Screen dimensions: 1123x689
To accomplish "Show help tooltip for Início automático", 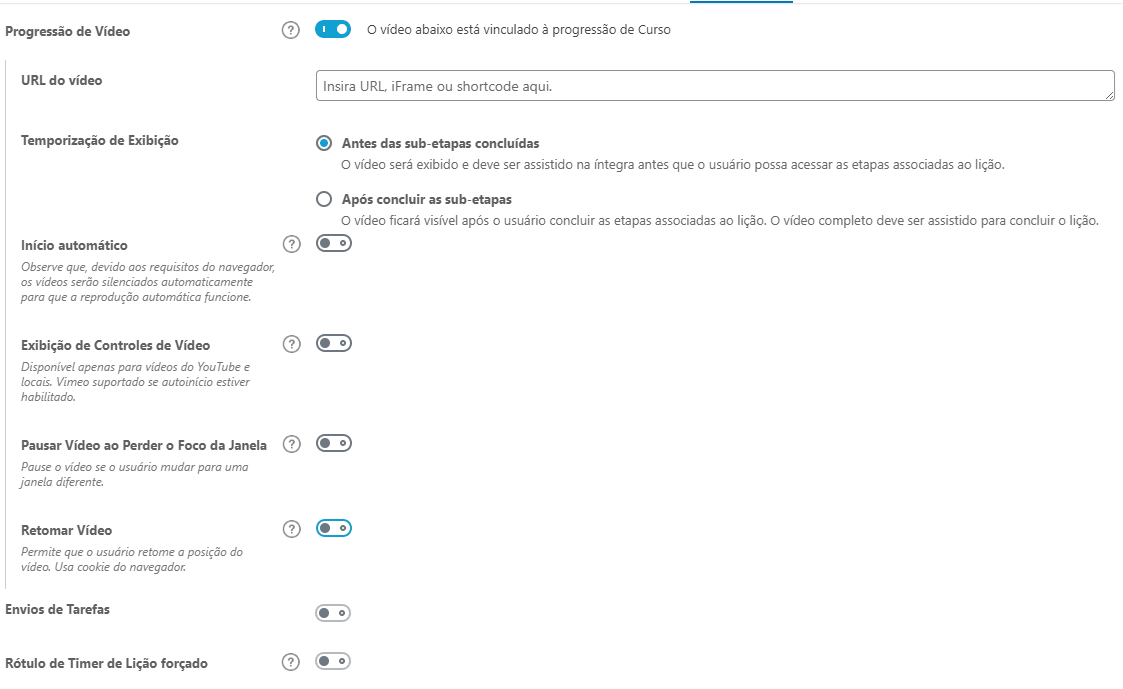I will 291,244.
